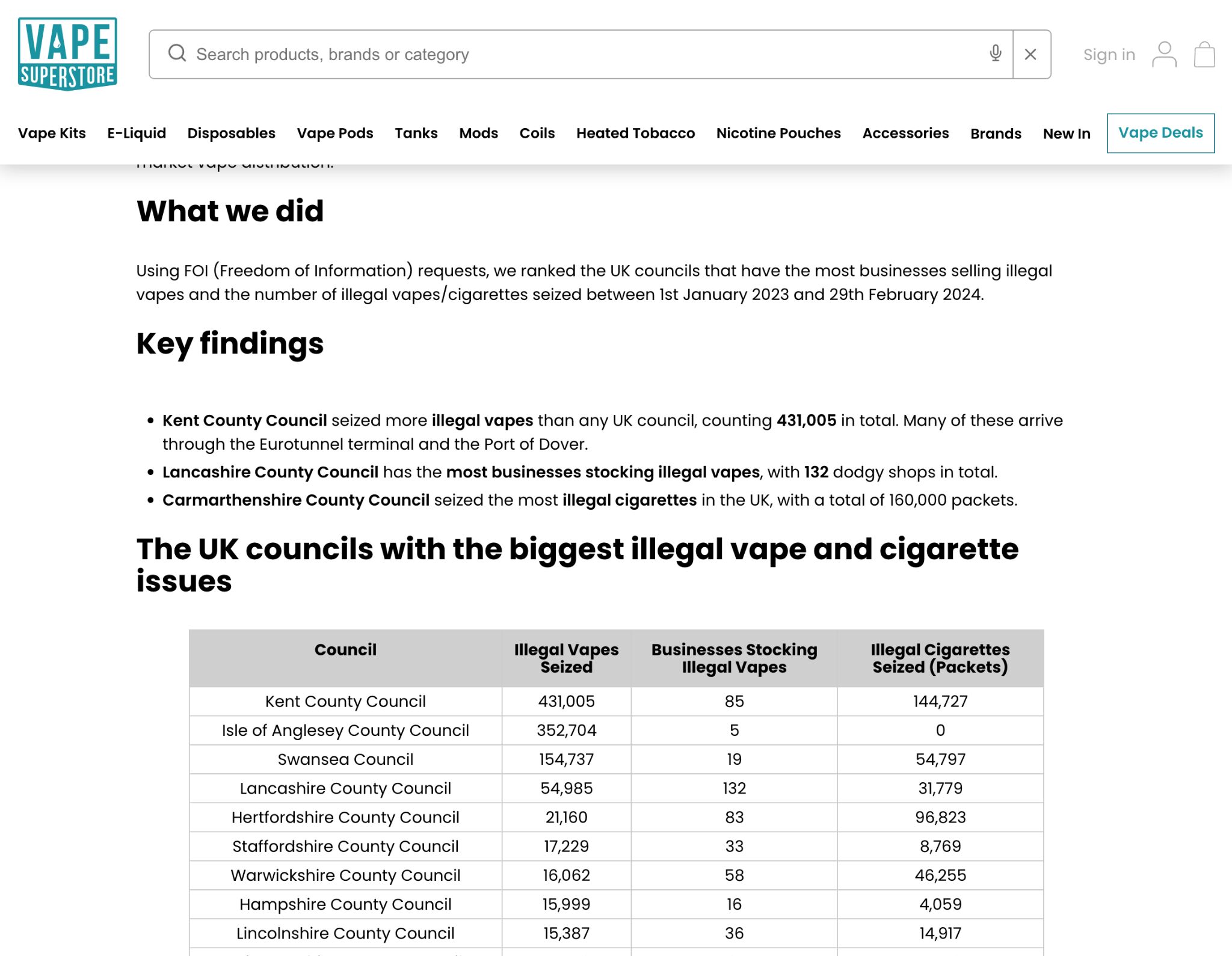Viewport: 1232px width, 956px height.
Task: Expand the Heated Tobacco dropdown
Action: coord(636,133)
